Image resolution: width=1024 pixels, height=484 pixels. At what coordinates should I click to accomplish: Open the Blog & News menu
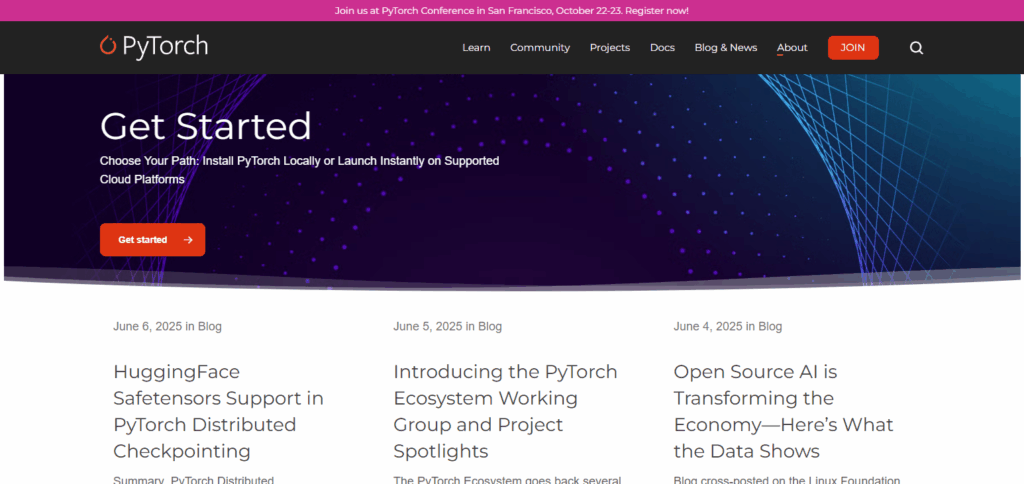[726, 48]
